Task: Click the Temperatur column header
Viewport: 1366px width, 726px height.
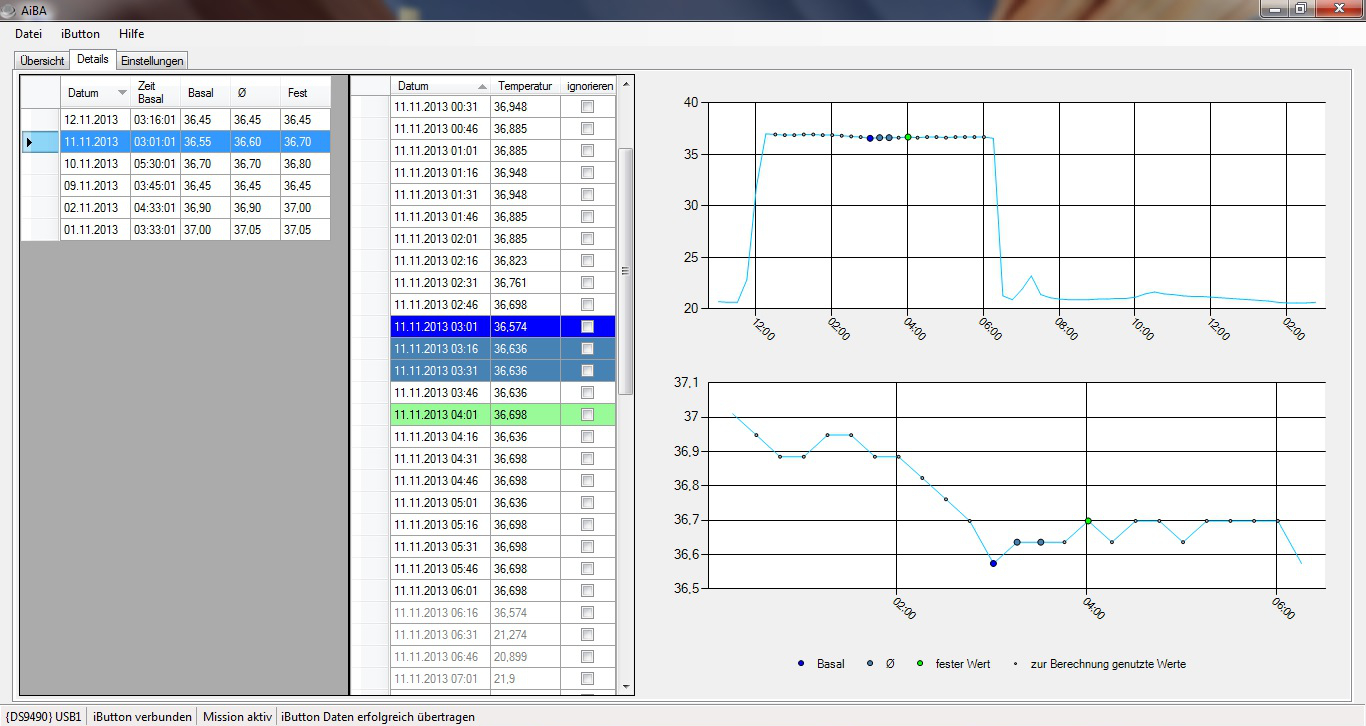Action: tap(525, 86)
